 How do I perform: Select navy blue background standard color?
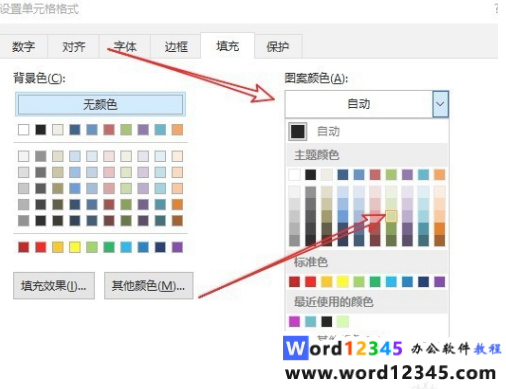(x=160, y=247)
